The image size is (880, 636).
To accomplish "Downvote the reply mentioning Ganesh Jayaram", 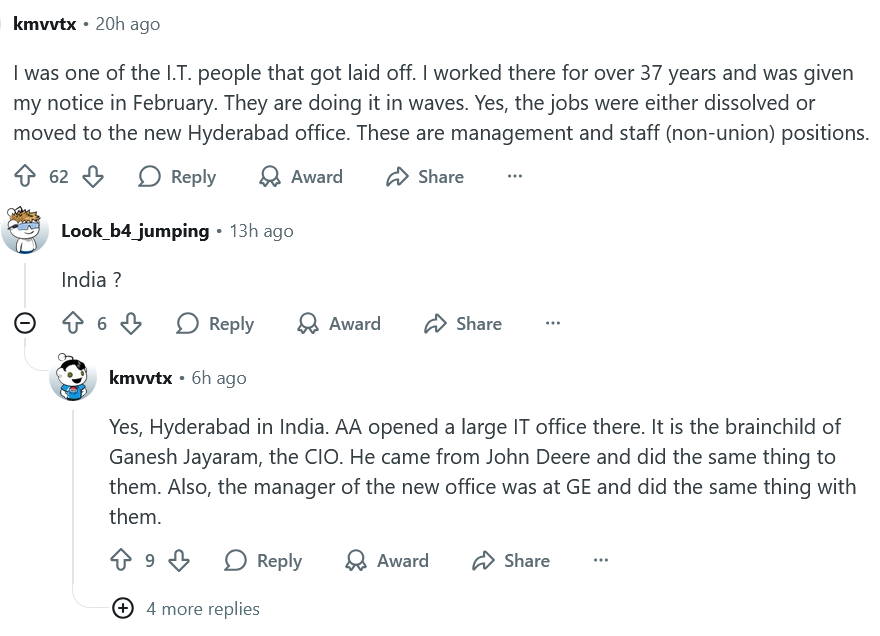I will click(178, 561).
